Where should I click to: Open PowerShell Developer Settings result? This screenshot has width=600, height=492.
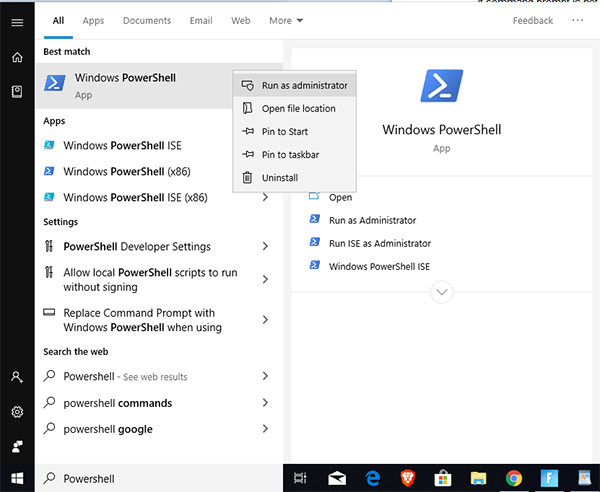tap(159, 246)
